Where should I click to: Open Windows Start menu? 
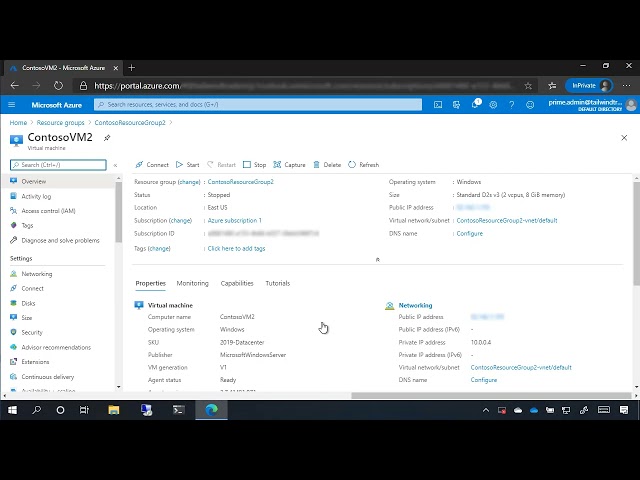pos(13,410)
